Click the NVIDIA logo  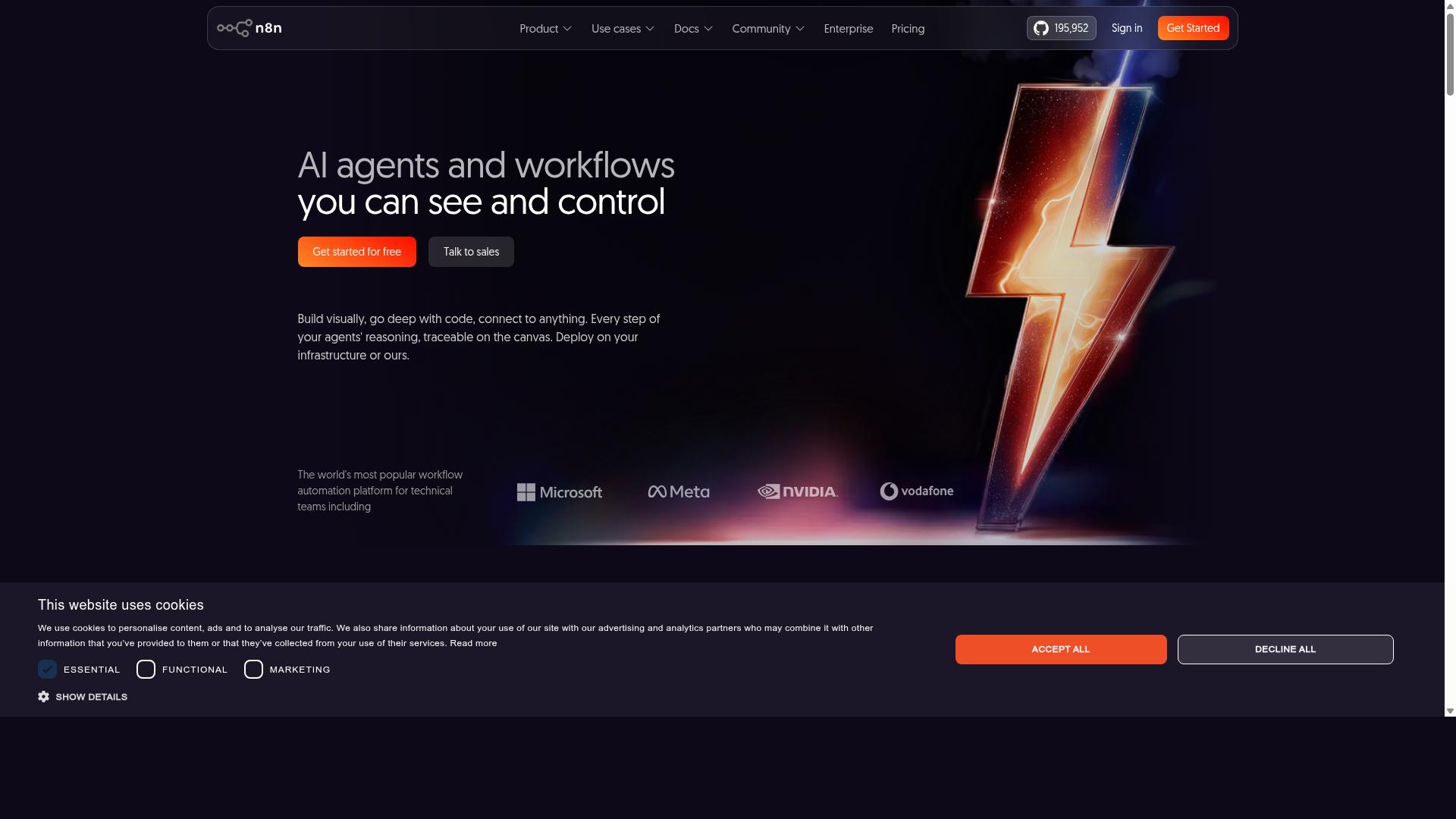pos(798,491)
